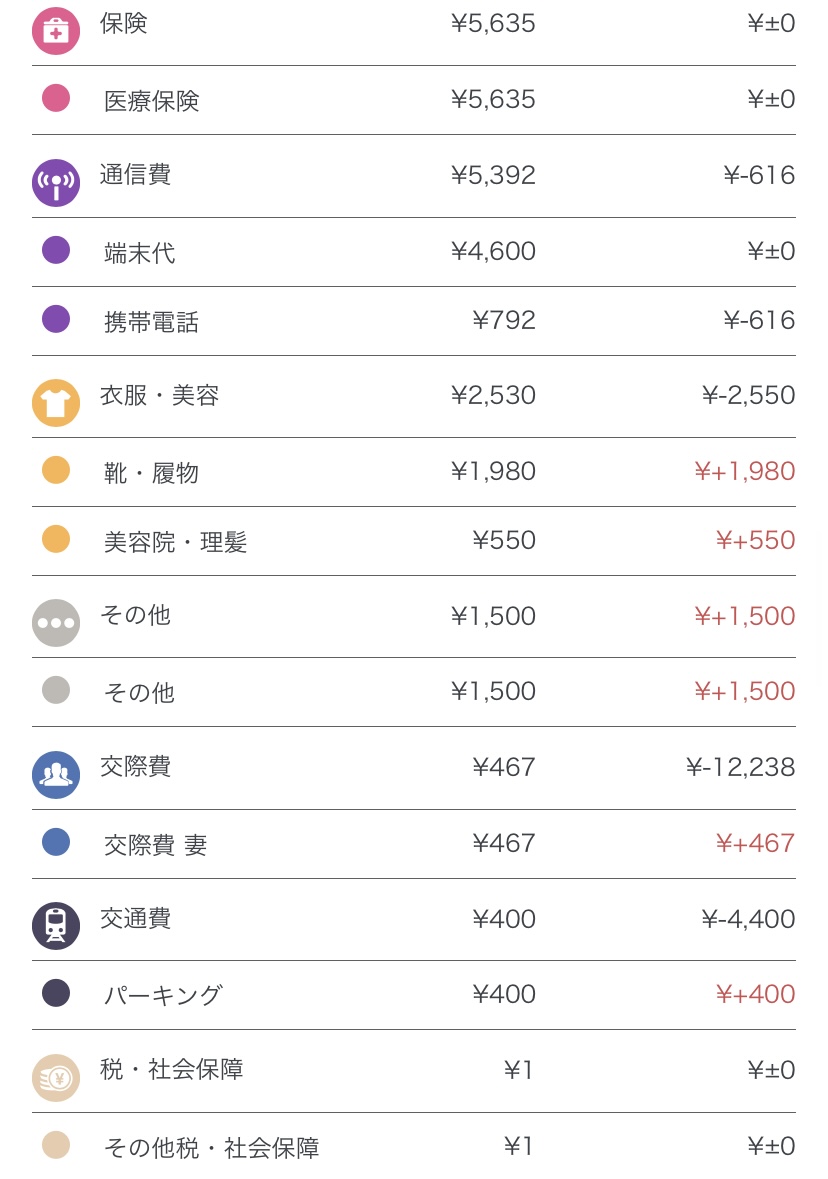
Task: Open the 靴・履物 subcategory row
Action: tap(151, 473)
